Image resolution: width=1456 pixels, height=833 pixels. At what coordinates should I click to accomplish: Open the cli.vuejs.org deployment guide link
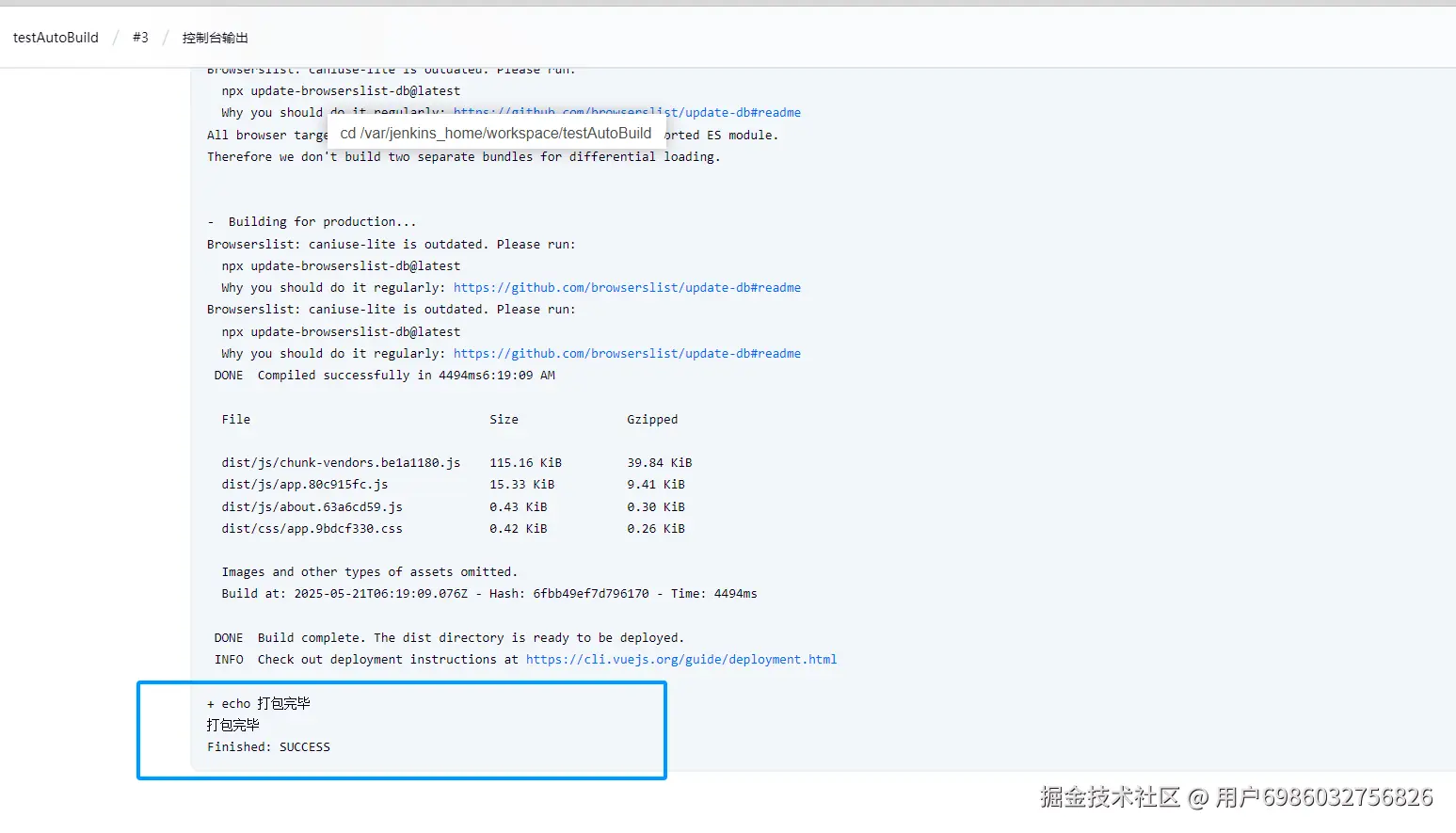680,660
